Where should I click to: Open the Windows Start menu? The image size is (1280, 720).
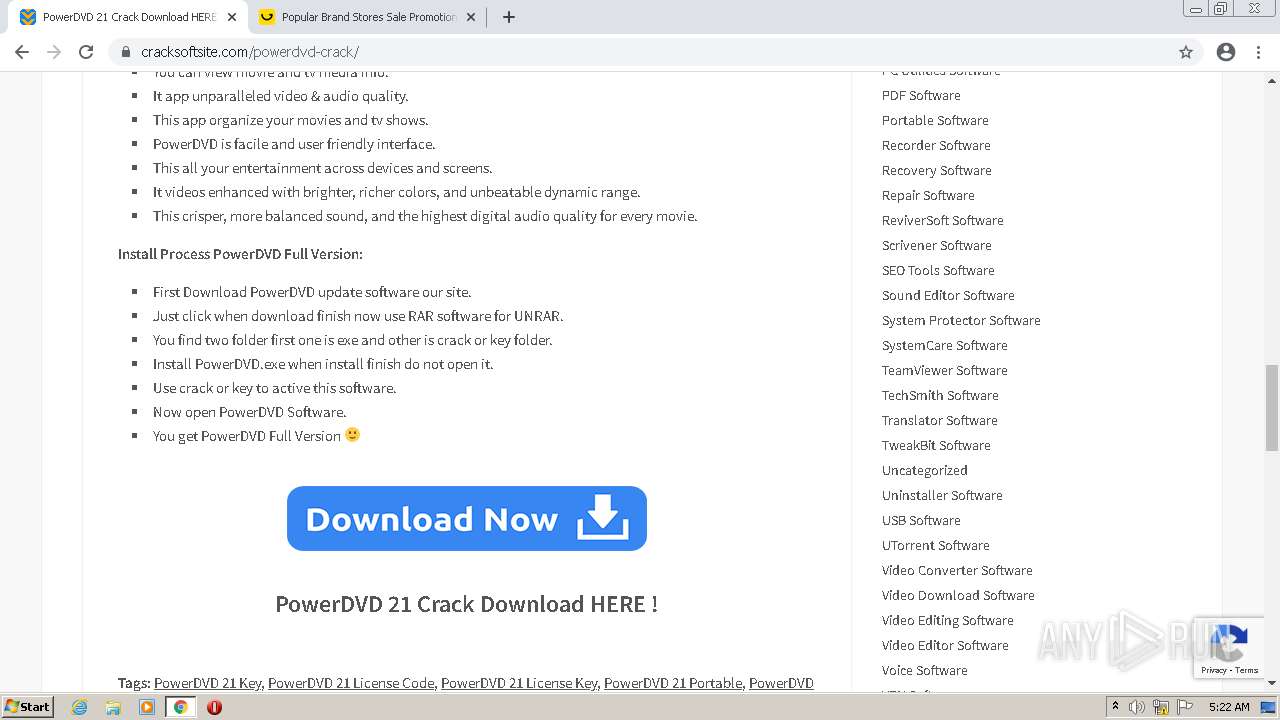28,706
